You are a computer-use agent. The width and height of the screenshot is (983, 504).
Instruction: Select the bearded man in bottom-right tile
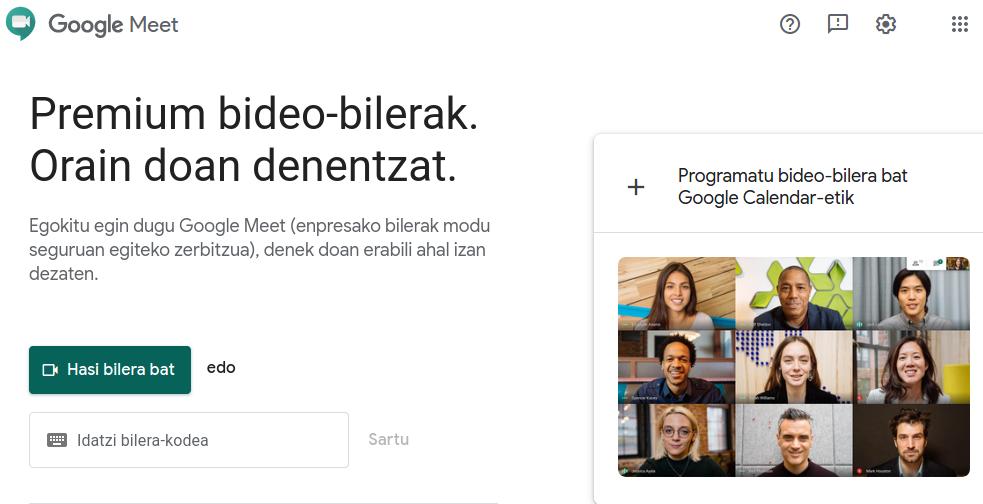(912, 440)
